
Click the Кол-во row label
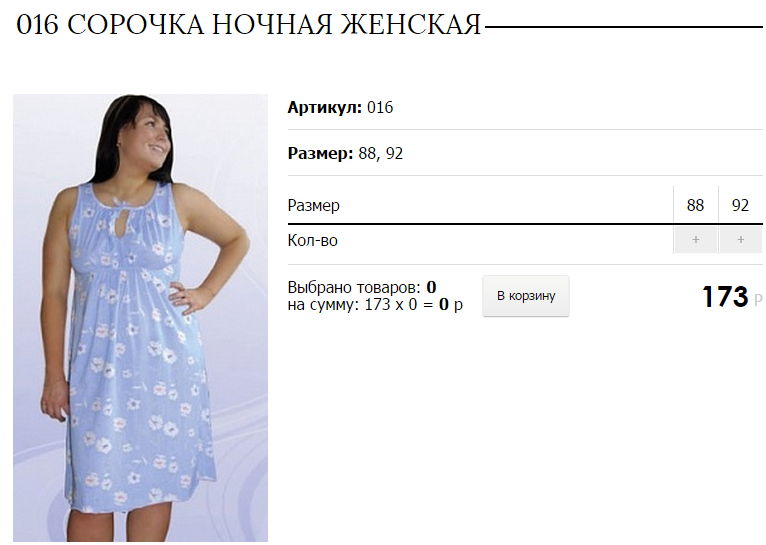coord(313,241)
